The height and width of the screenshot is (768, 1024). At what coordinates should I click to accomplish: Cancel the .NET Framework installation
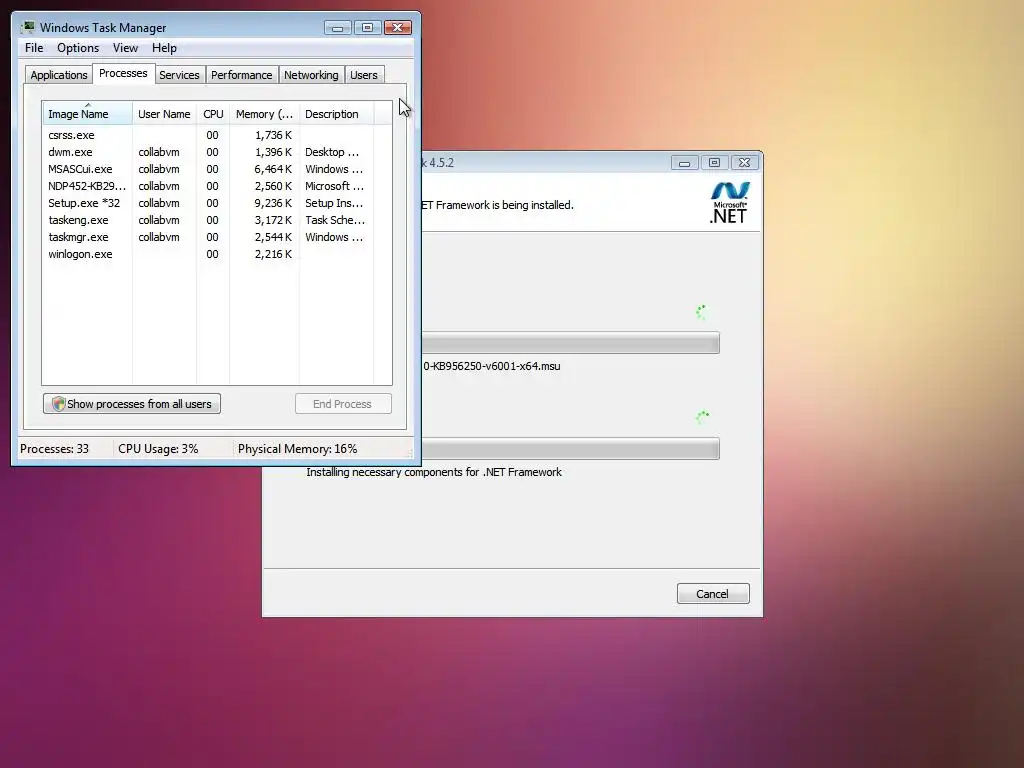(x=712, y=594)
